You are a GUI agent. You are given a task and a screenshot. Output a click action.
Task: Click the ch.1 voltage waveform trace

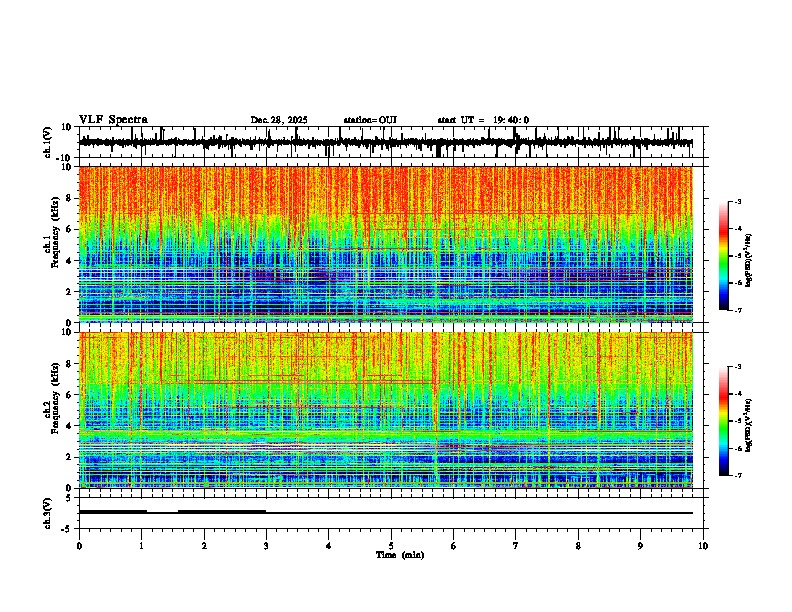click(386, 142)
